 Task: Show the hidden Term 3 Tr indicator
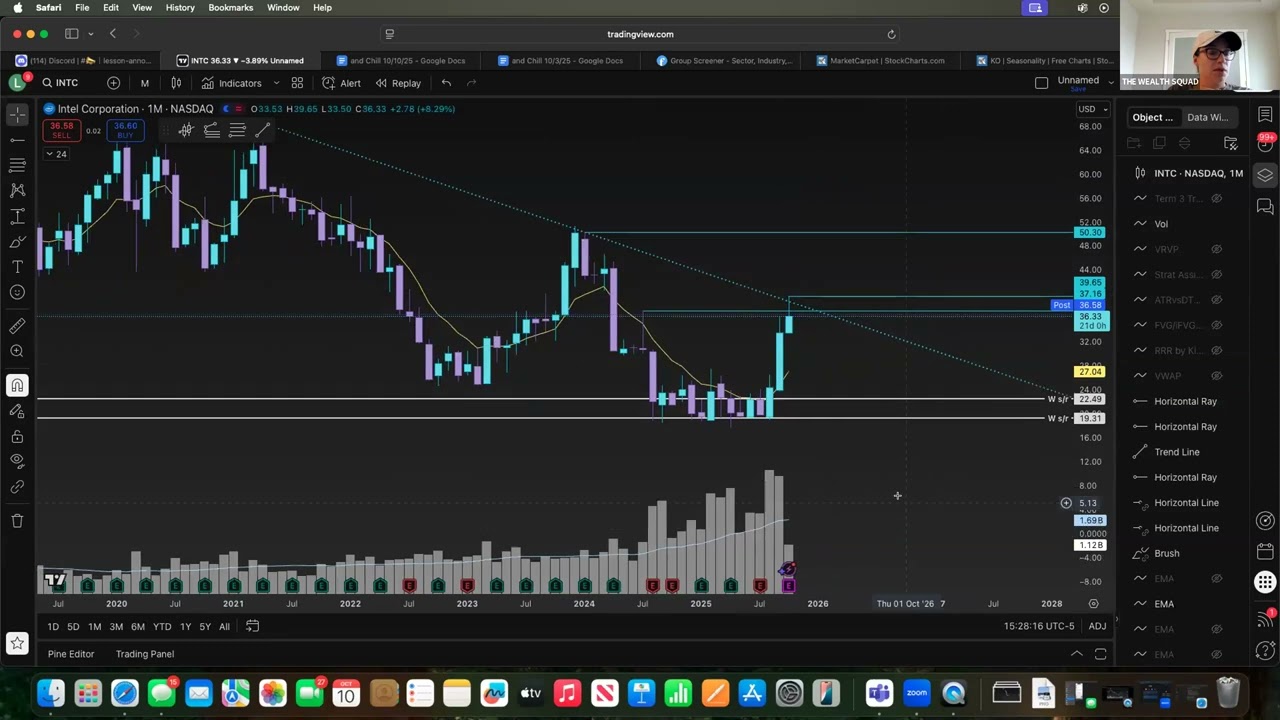click(1217, 198)
